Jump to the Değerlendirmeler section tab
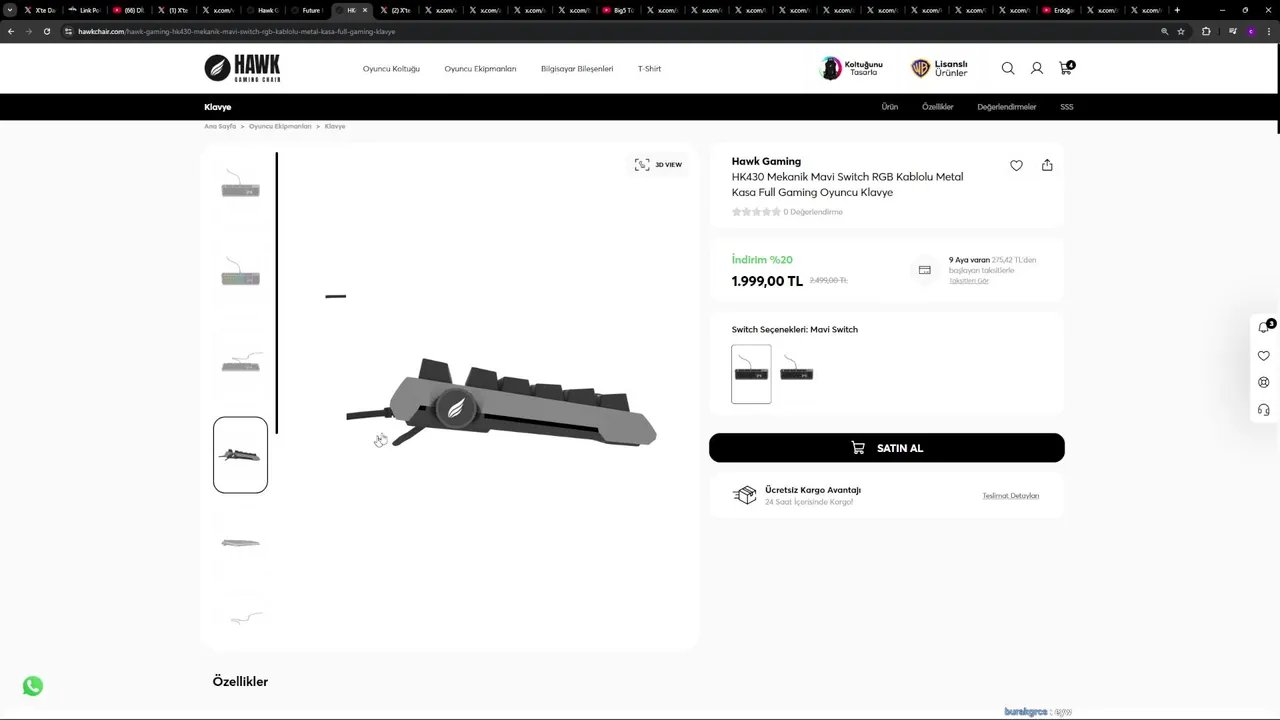Screen dimensions: 1280x720 pyautogui.click(x=1006, y=107)
